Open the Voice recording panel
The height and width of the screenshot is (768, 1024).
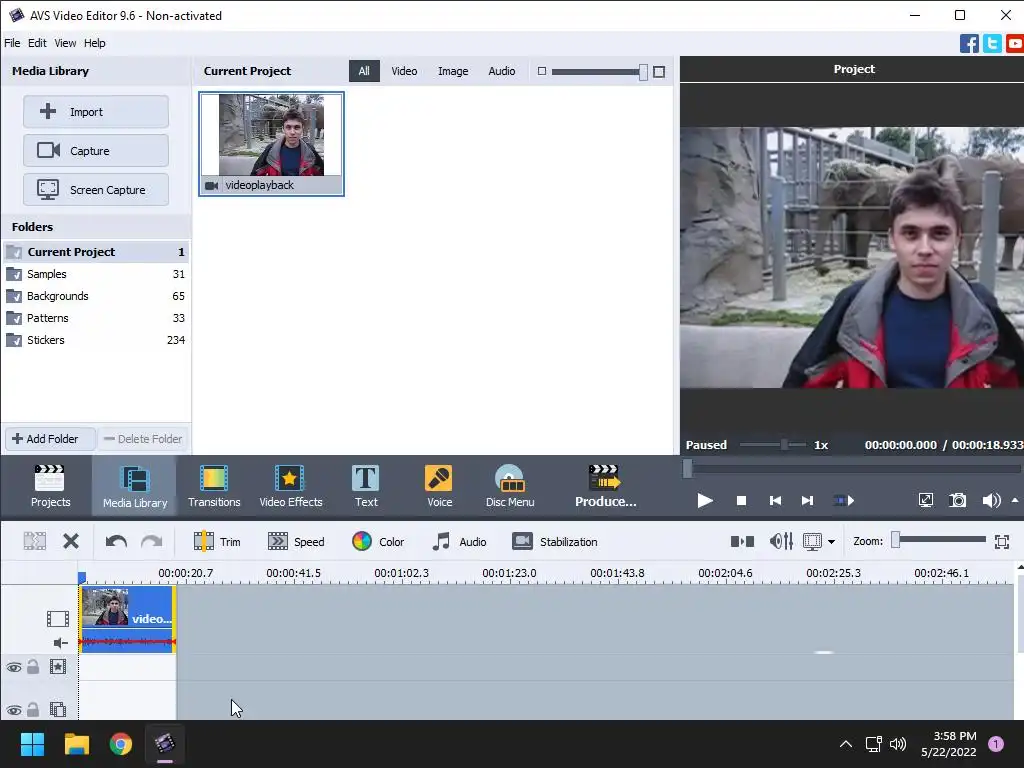tap(440, 486)
